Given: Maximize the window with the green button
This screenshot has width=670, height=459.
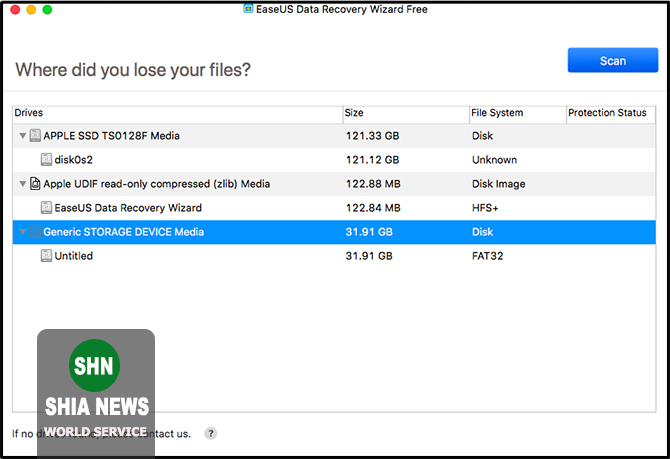Looking at the screenshot, I should click(47, 9).
